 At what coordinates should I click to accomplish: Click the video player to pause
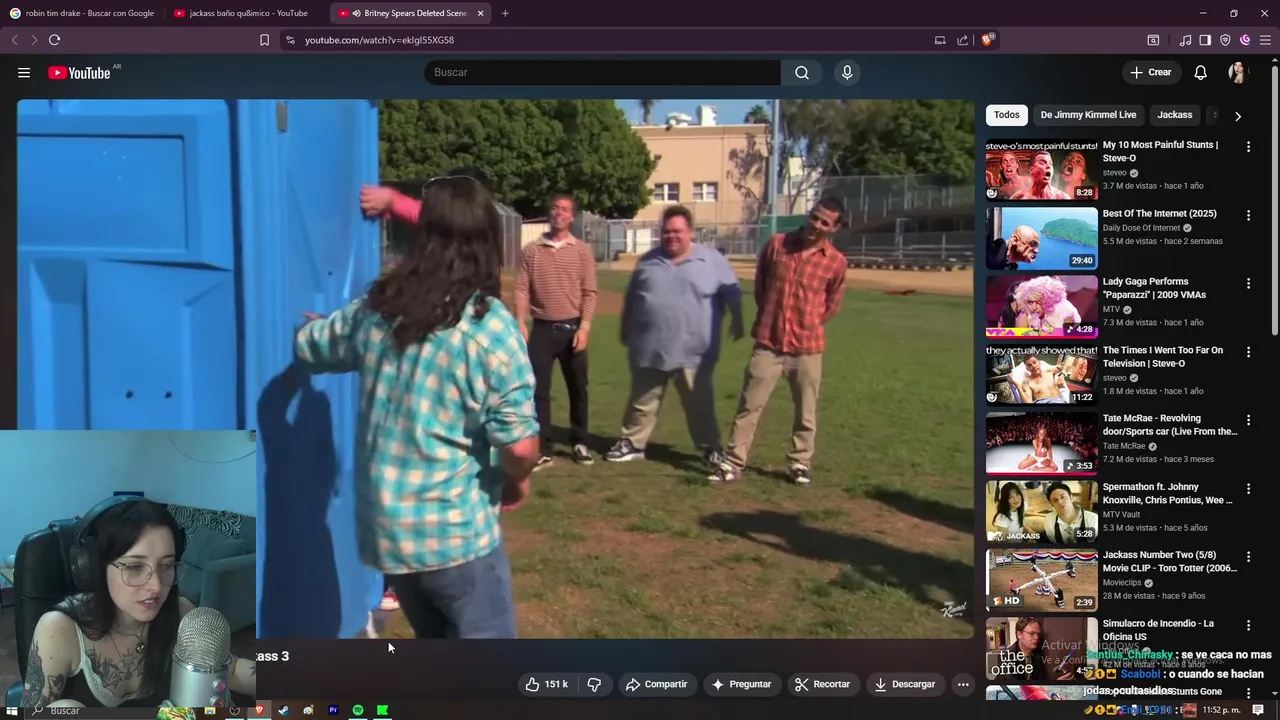tap(495, 368)
